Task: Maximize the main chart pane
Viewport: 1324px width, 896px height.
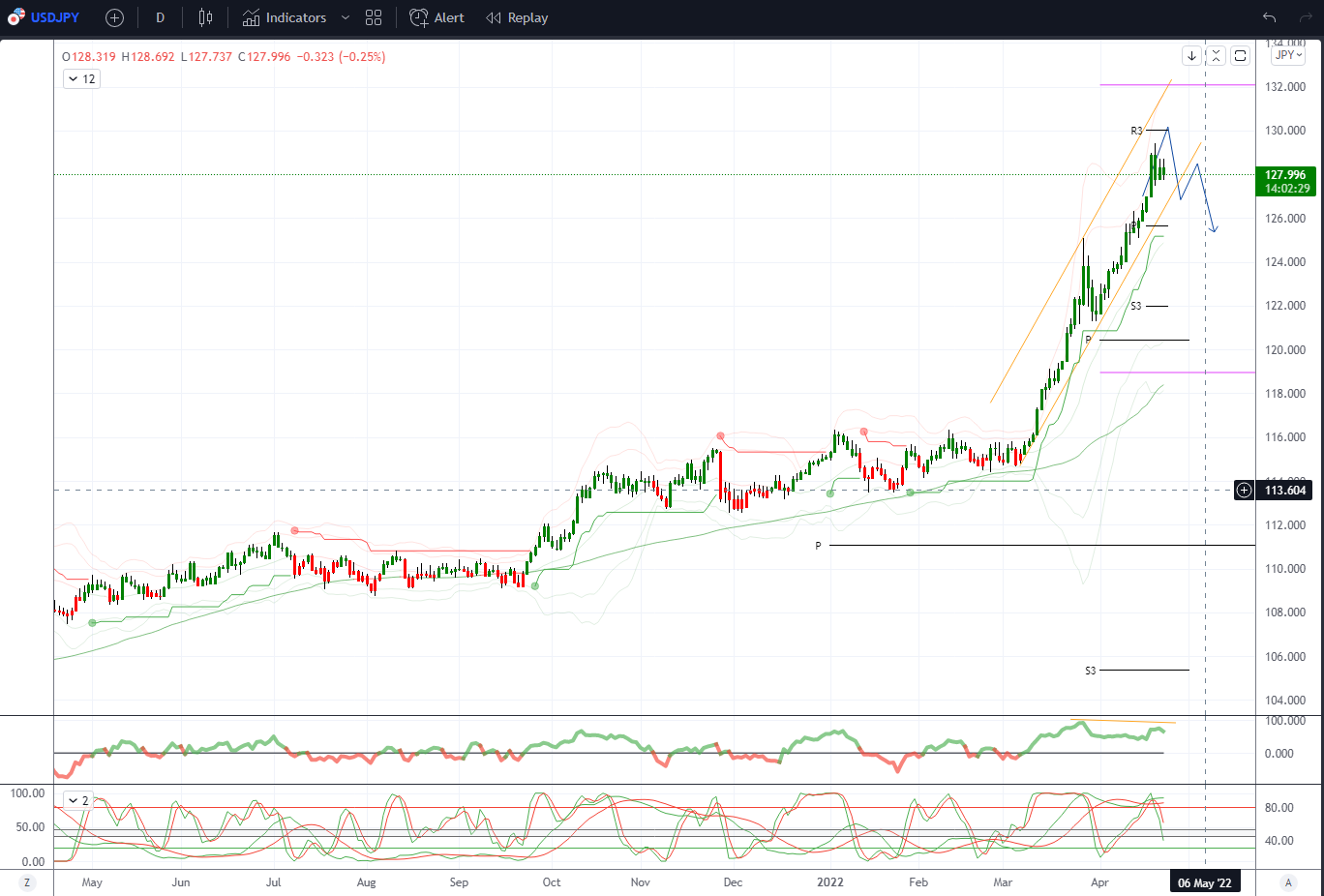Action: (1240, 56)
